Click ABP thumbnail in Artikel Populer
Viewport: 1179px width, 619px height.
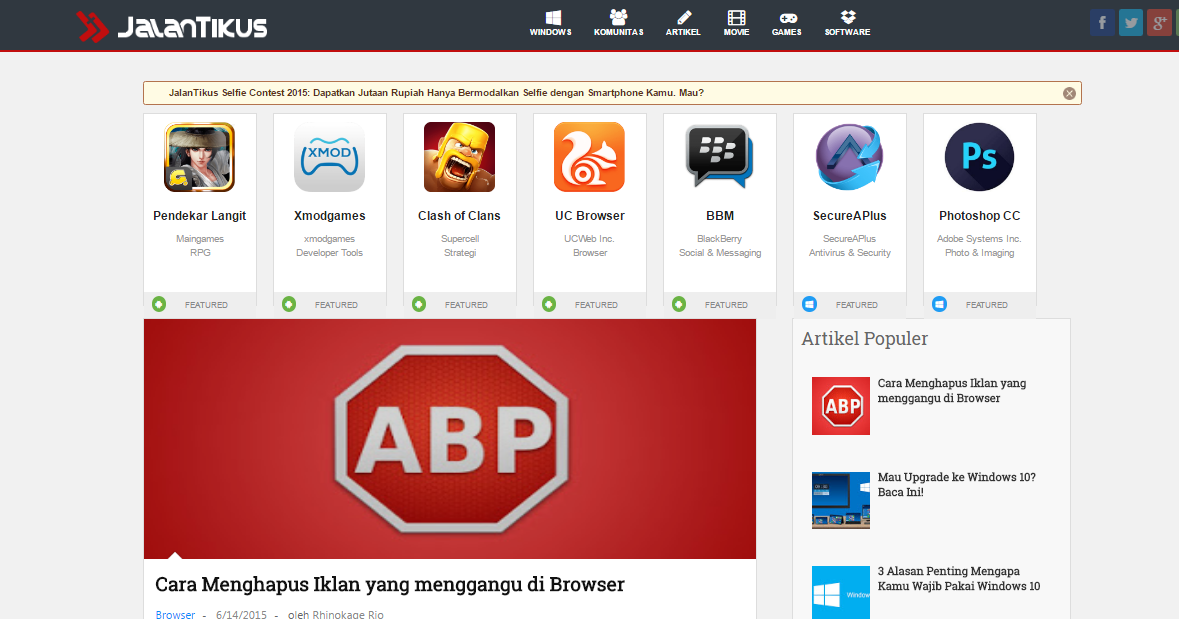tap(841, 406)
